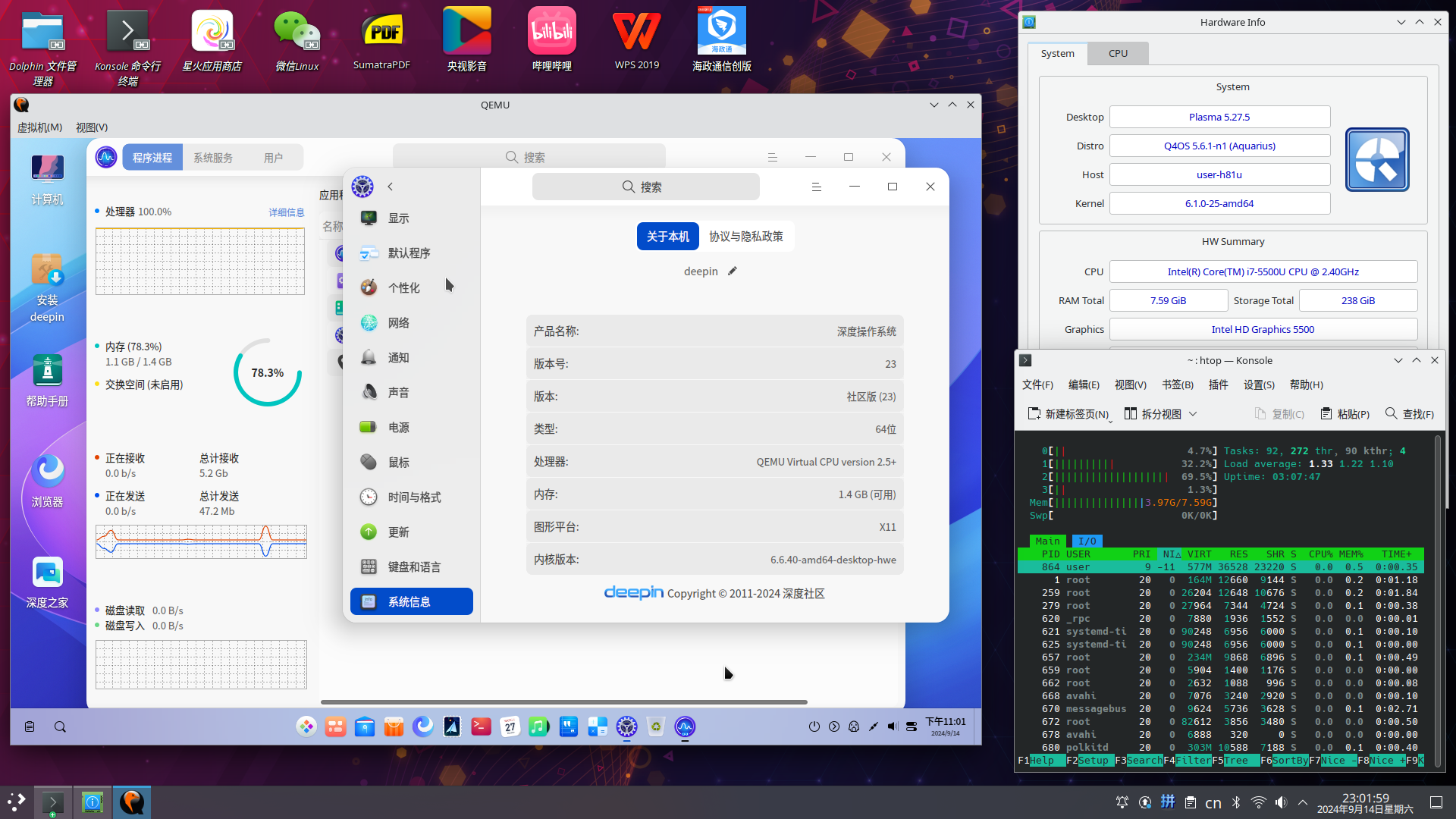1456x819 pixels.
Task: Switch to the agreement and privacy policy tab
Action: pyautogui.click(x=745, y=237)
